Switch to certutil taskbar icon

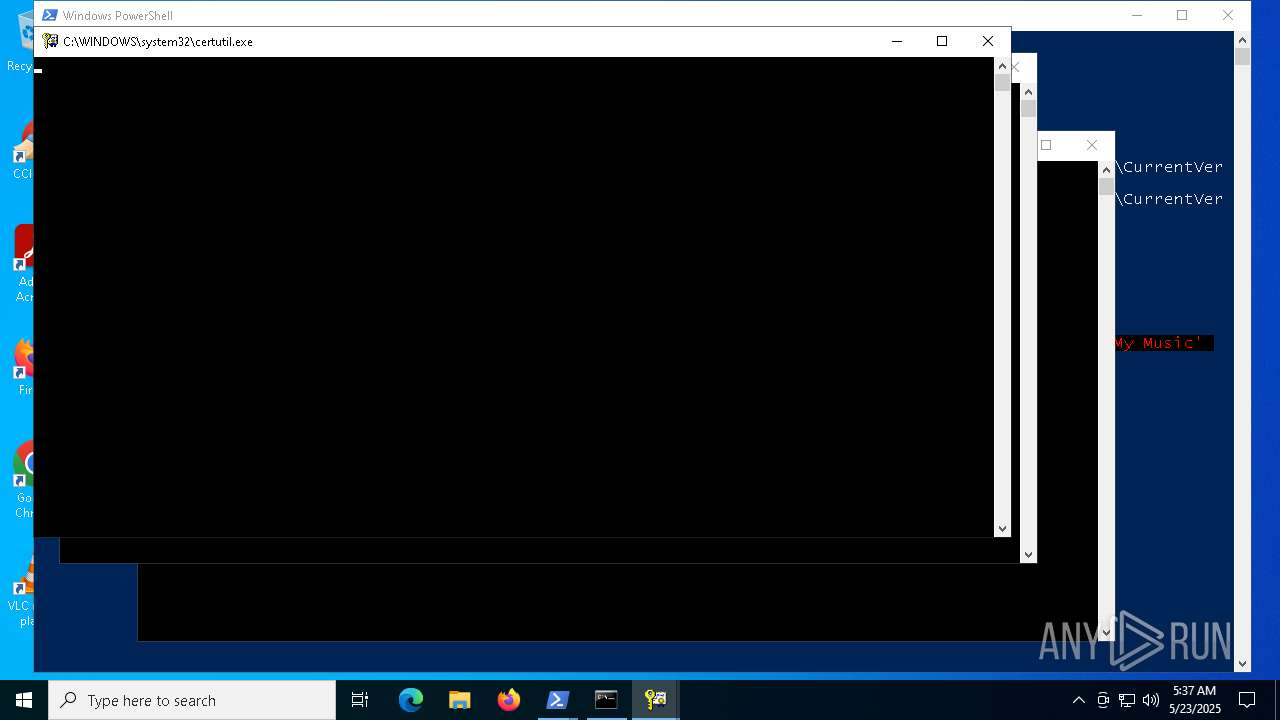656,700
